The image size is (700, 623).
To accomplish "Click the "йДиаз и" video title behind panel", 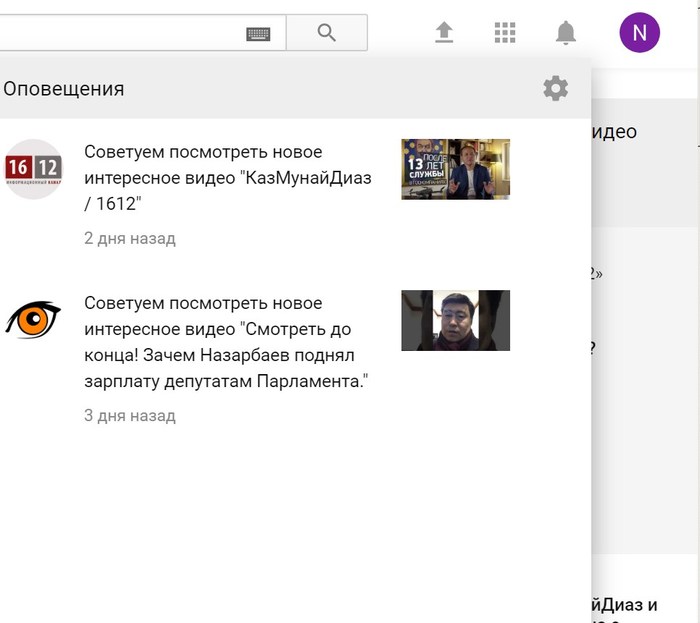I will [624, 605].
